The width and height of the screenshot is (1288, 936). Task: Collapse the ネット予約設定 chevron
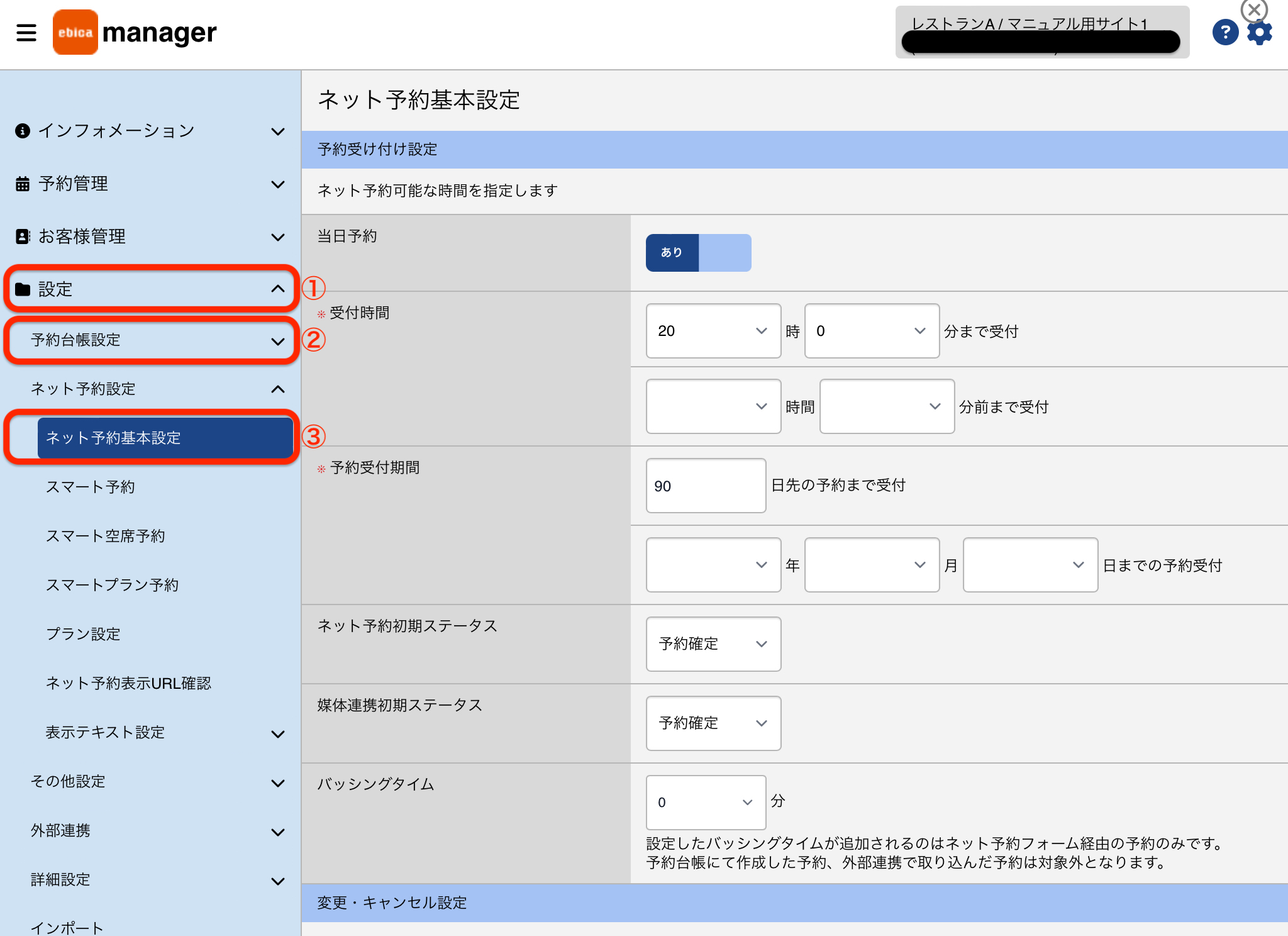pyautogui.click(x=278, y=389)
